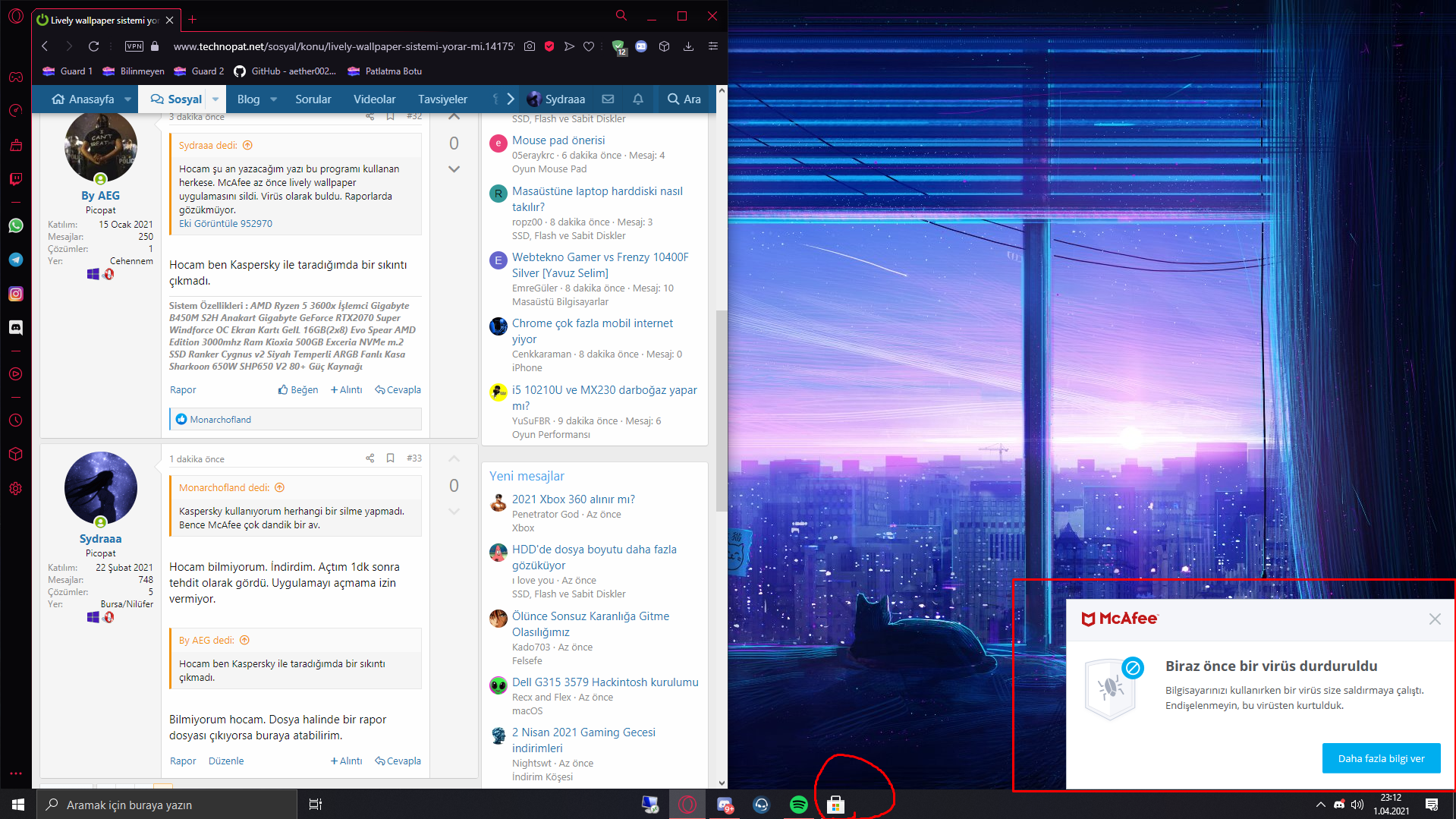Open GX Corner gamepad icon
1456x819 pixels.
pyautogui.click(x=16, y=77)
